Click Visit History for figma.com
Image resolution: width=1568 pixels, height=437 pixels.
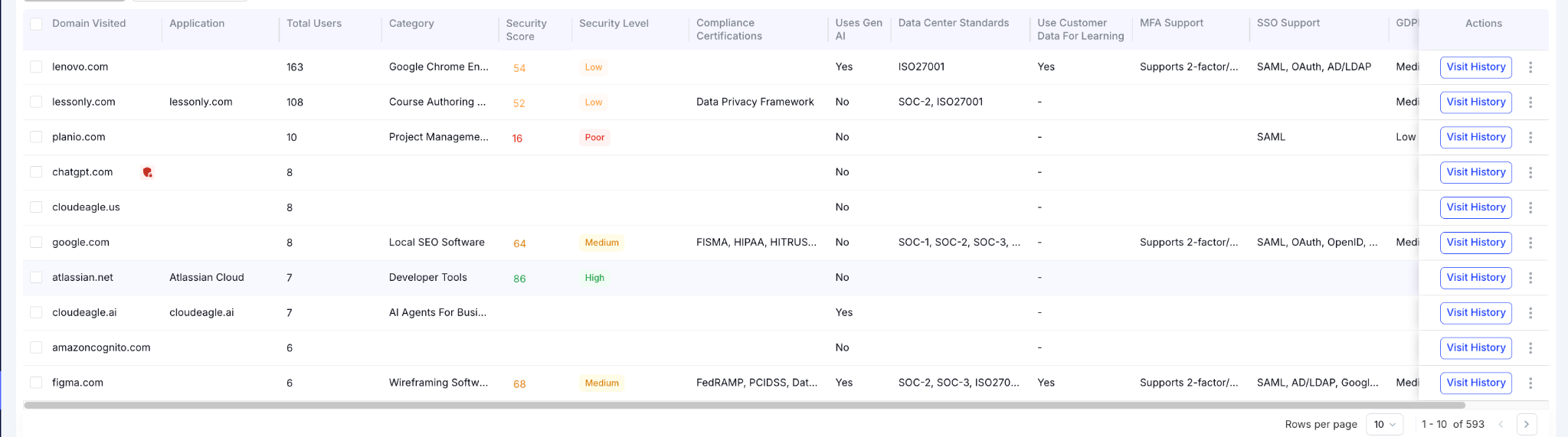[1476, 383]
